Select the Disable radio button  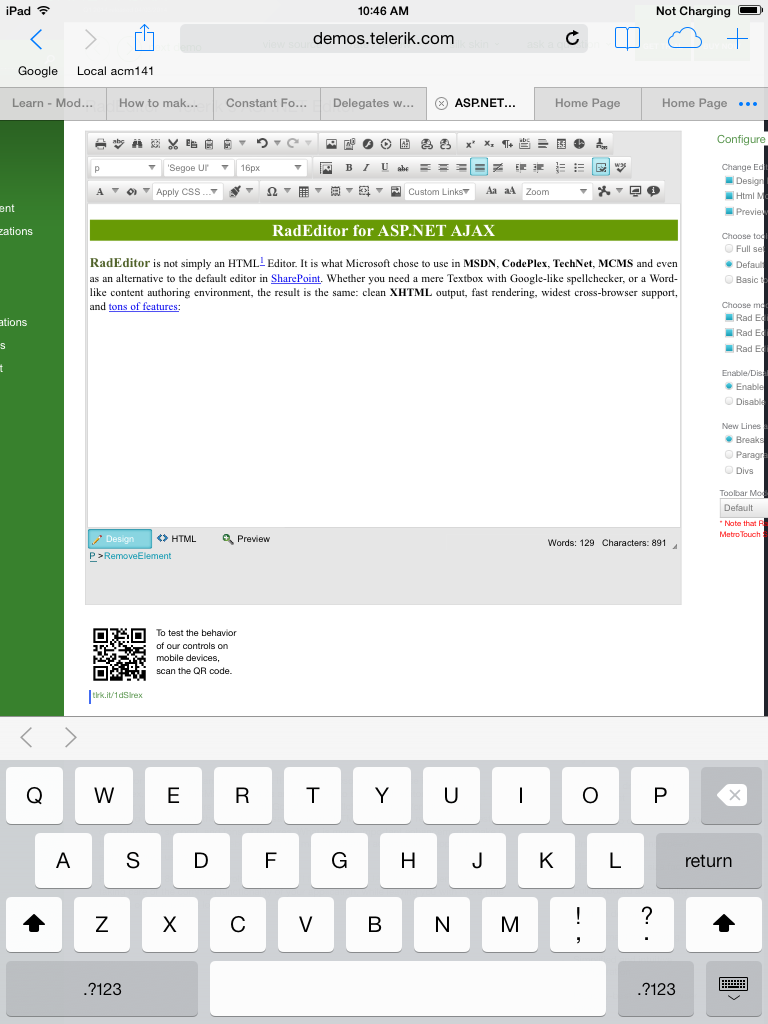tap(729, 402)
